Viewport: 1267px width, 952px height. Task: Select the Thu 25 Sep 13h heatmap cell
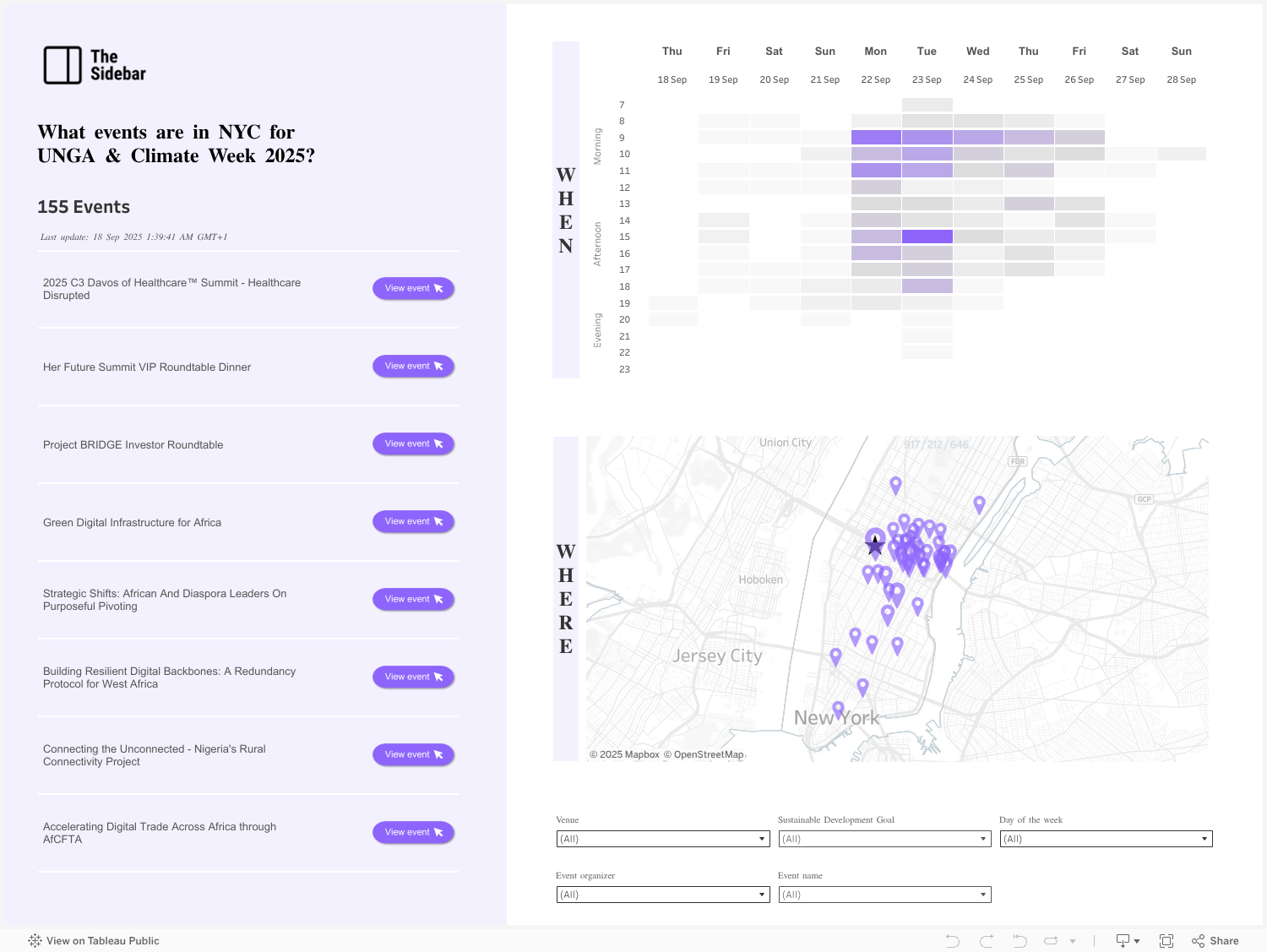tap(1029, 204)
